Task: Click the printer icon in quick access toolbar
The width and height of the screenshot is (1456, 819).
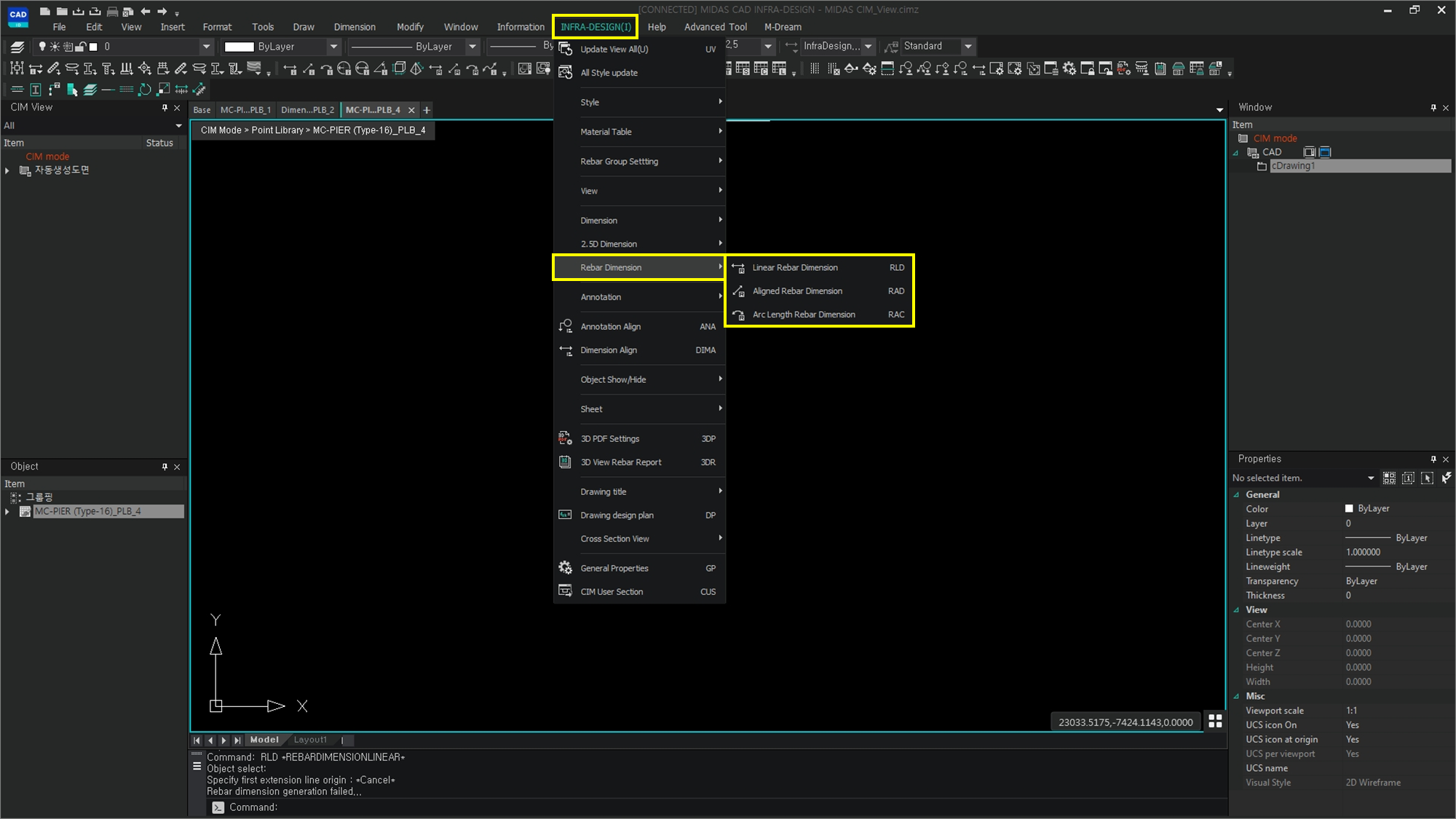Action: [112, 11]
